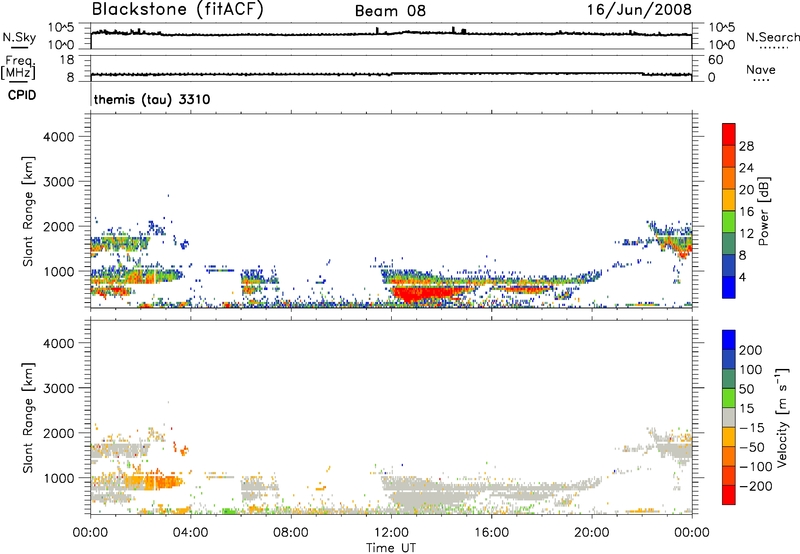Click the 08:00 time tick label

[291, 533]
